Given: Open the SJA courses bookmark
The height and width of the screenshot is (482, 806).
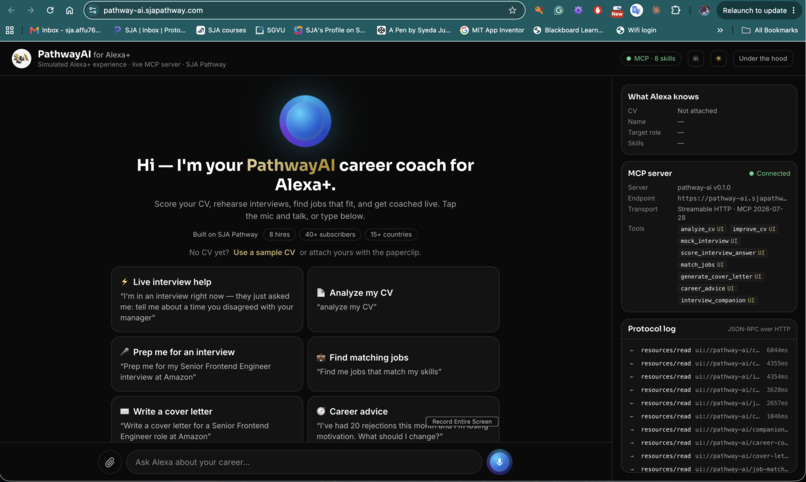Looking at the screenshot, I should pyautogui.click(x=221, y=30).
